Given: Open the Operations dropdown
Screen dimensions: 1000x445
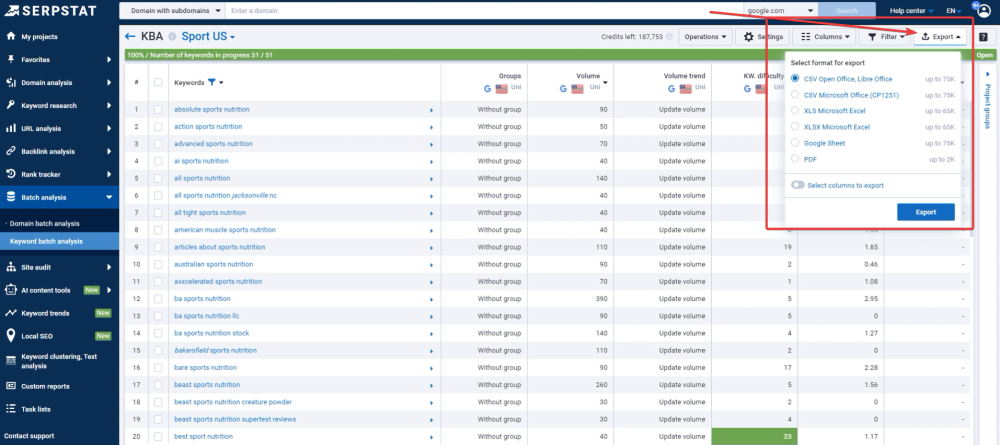Looking at the screenshot, I should click(x=705, y=37).
